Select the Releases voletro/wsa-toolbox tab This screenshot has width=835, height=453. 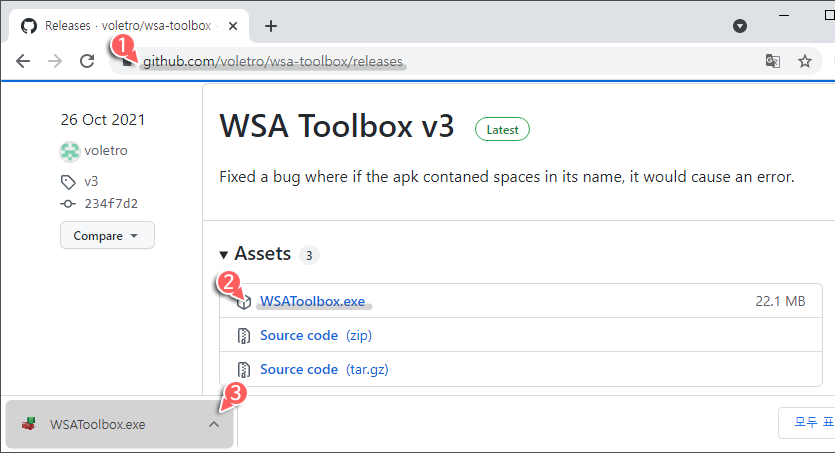[x=128, y=26]
